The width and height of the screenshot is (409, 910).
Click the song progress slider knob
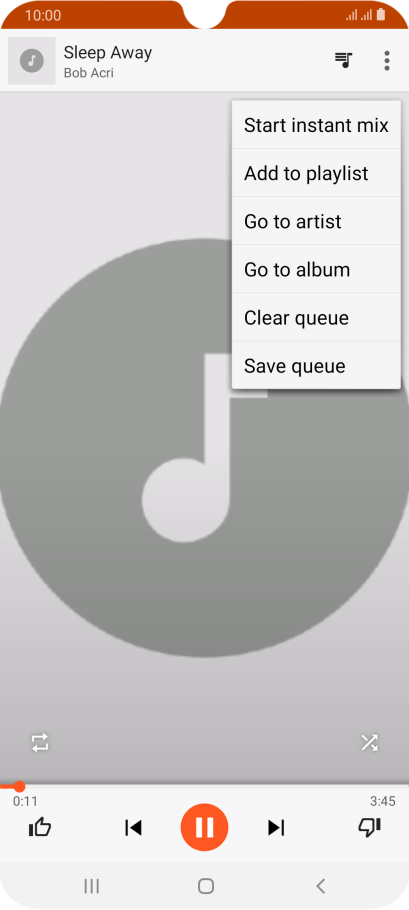19,786
